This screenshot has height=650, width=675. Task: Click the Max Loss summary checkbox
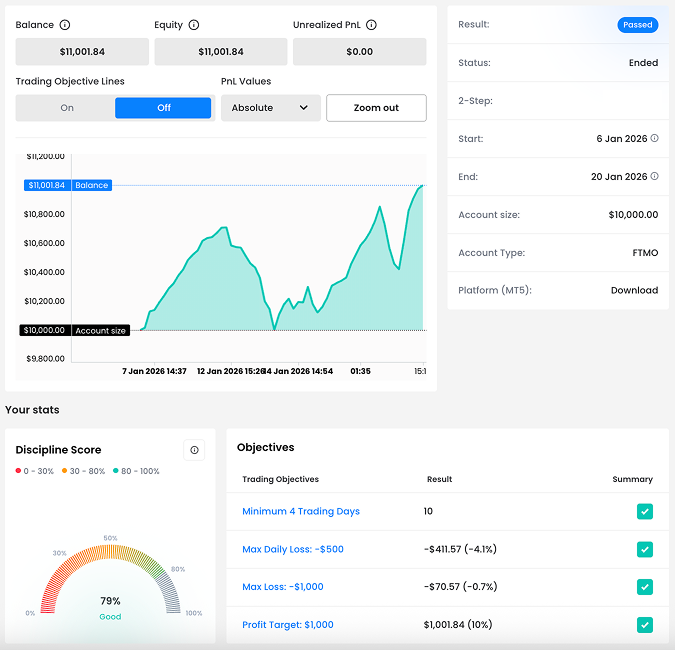coord(645,587)
